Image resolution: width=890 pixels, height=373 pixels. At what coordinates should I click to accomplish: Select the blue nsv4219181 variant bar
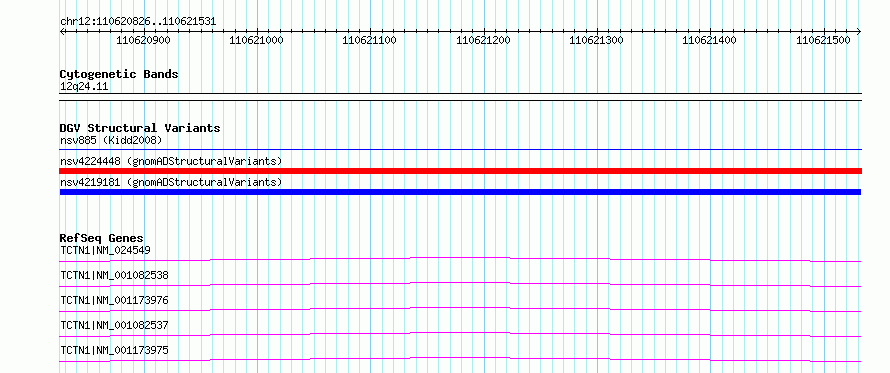tap(460, 192)
